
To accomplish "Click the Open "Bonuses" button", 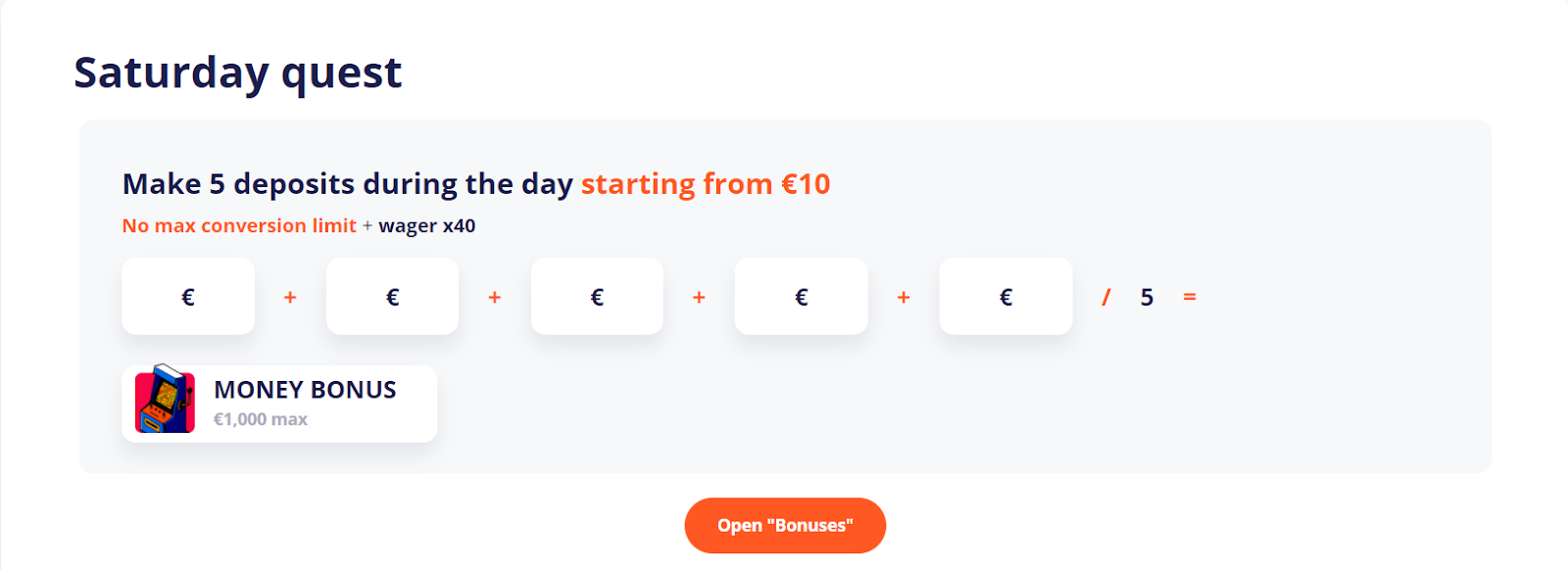I will [785, 525].
